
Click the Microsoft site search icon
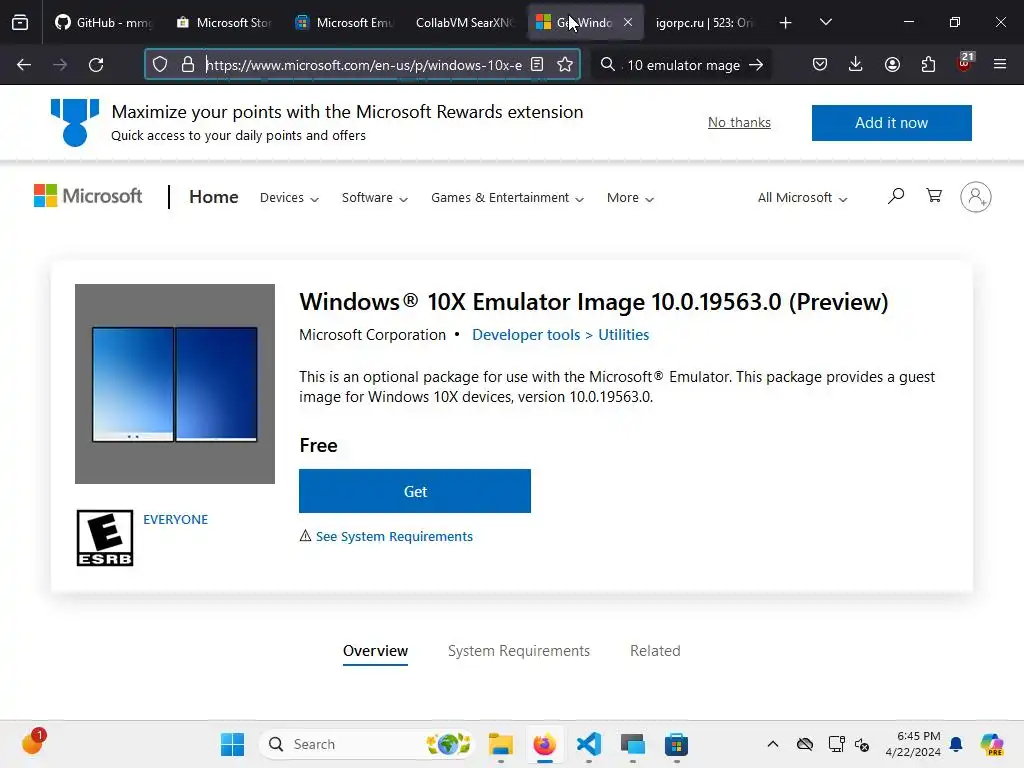click(896, 196)
